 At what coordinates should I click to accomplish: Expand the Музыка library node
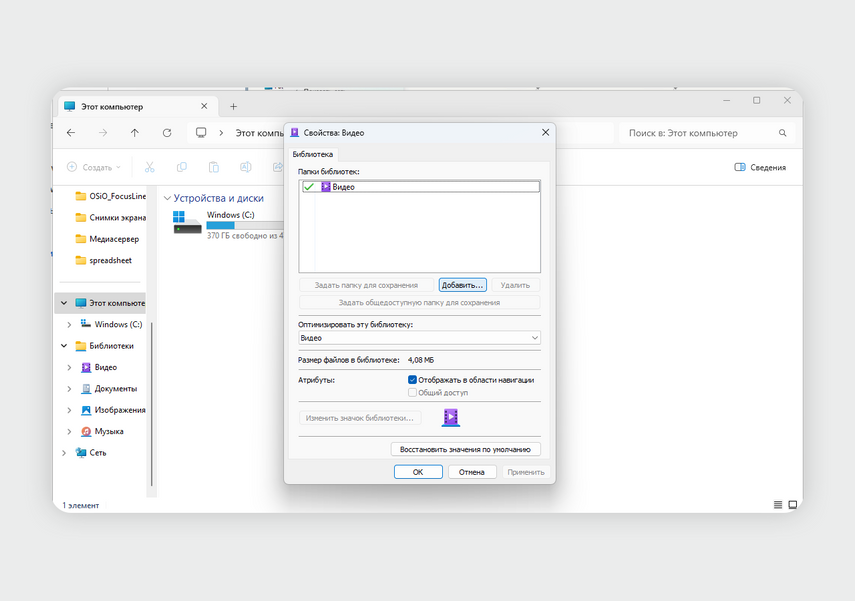tap(69, 431)
